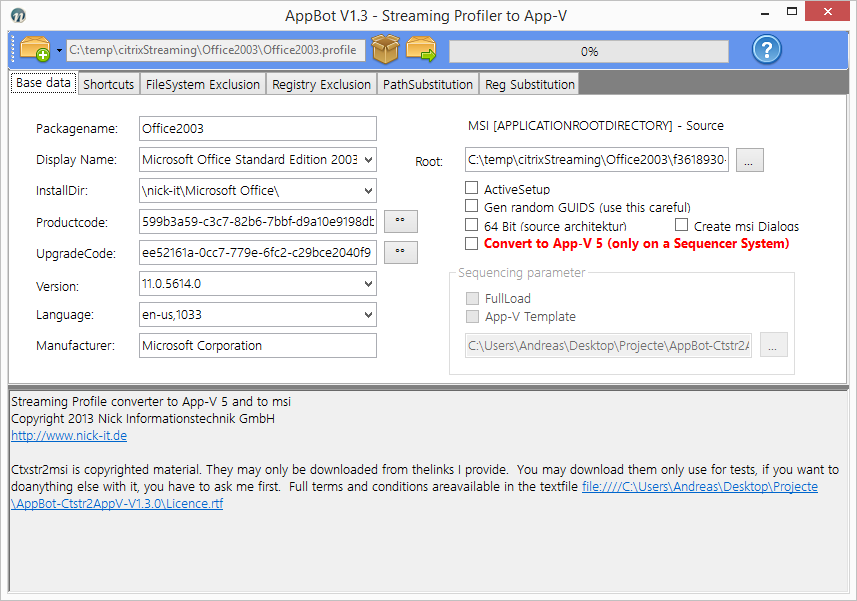Click the open profile package icon
The width and height of the screenshot is (857, 601).
(35, 49)
